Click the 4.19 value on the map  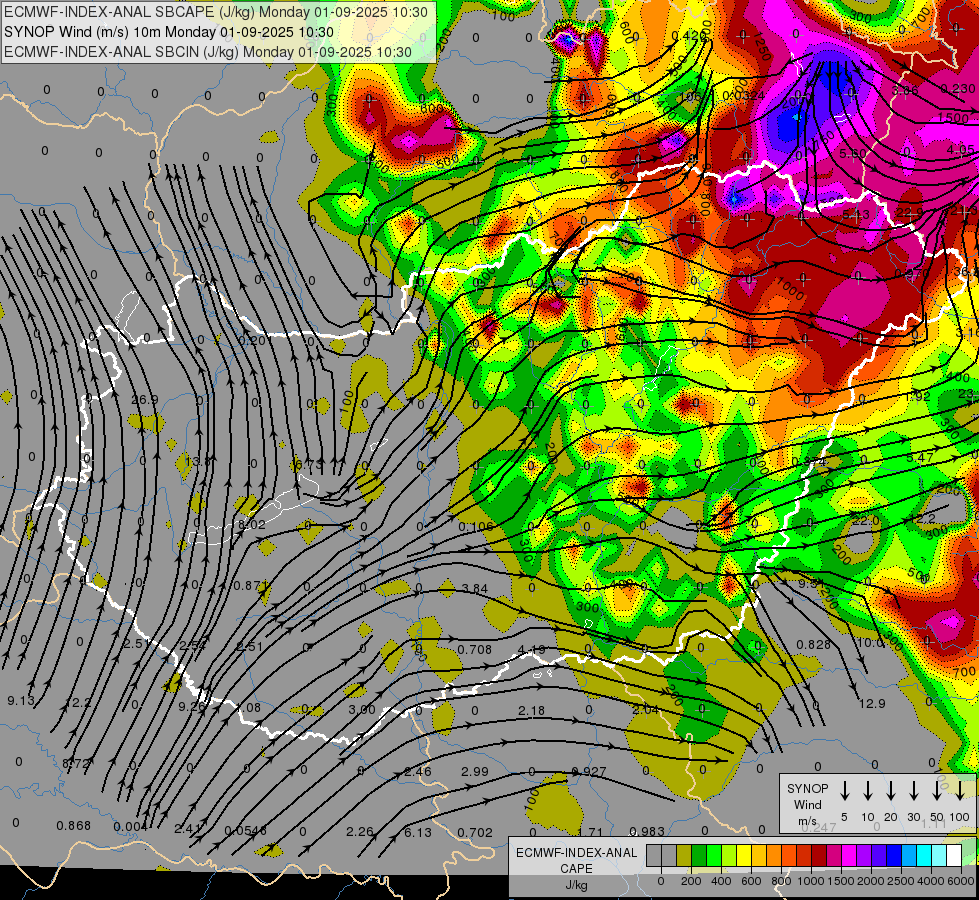click(x=531, y=650)
